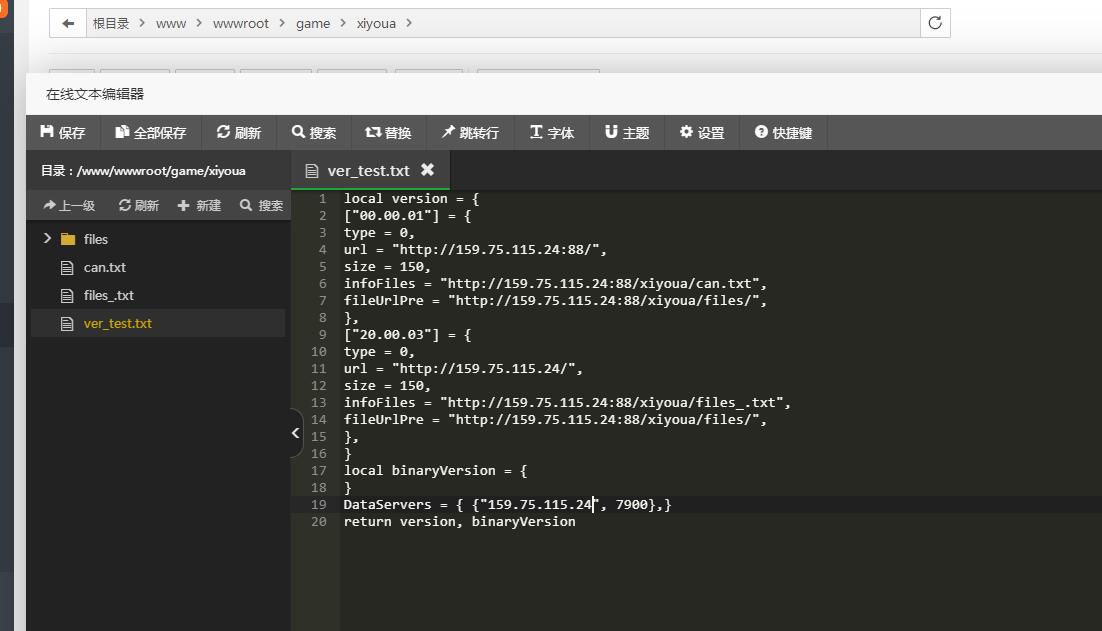1102x631 pixels.
Task: Open Jump to line (跳转行)
Action: click(x=470, y=132)
